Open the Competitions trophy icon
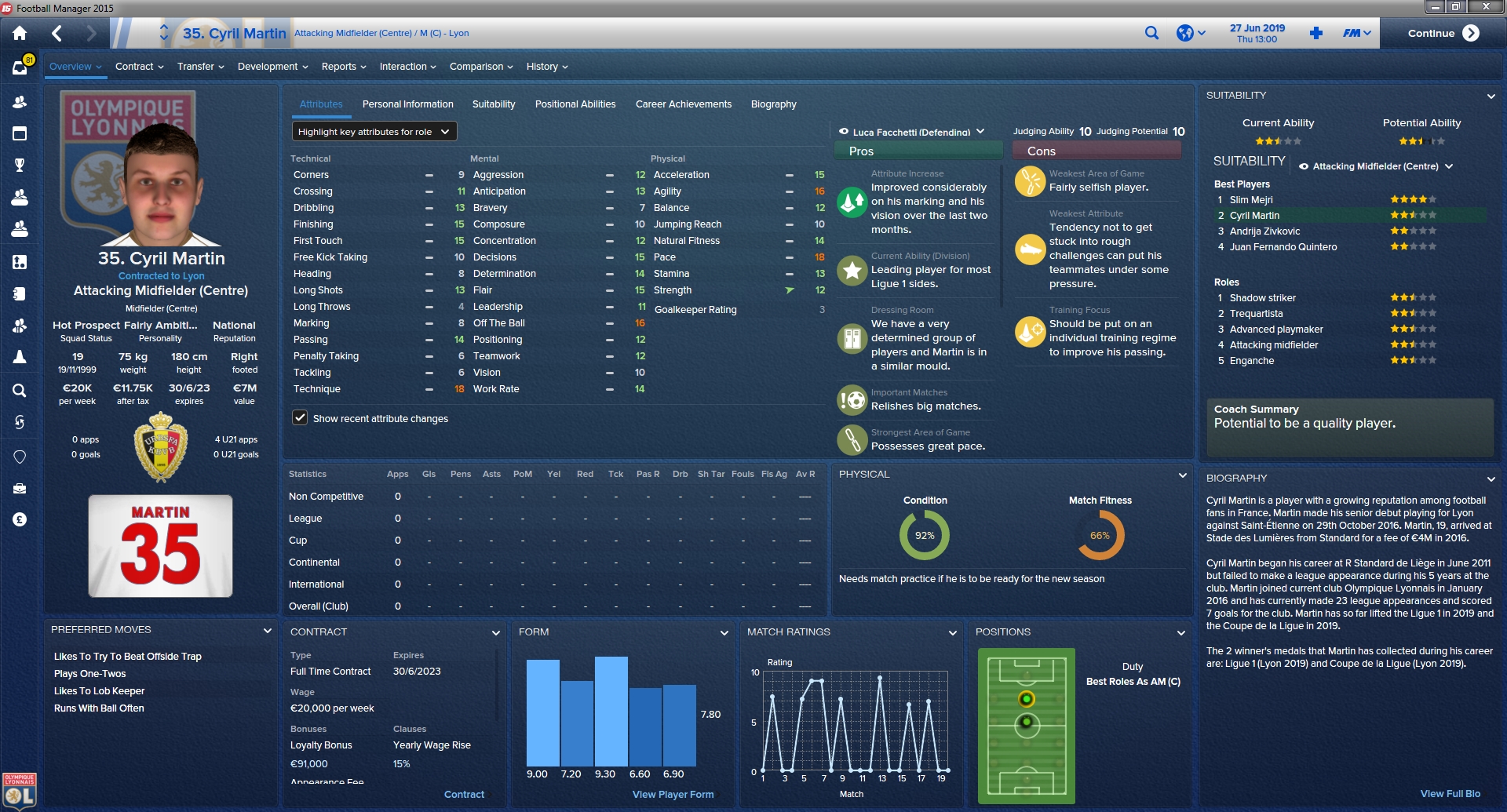 [20, 165]
